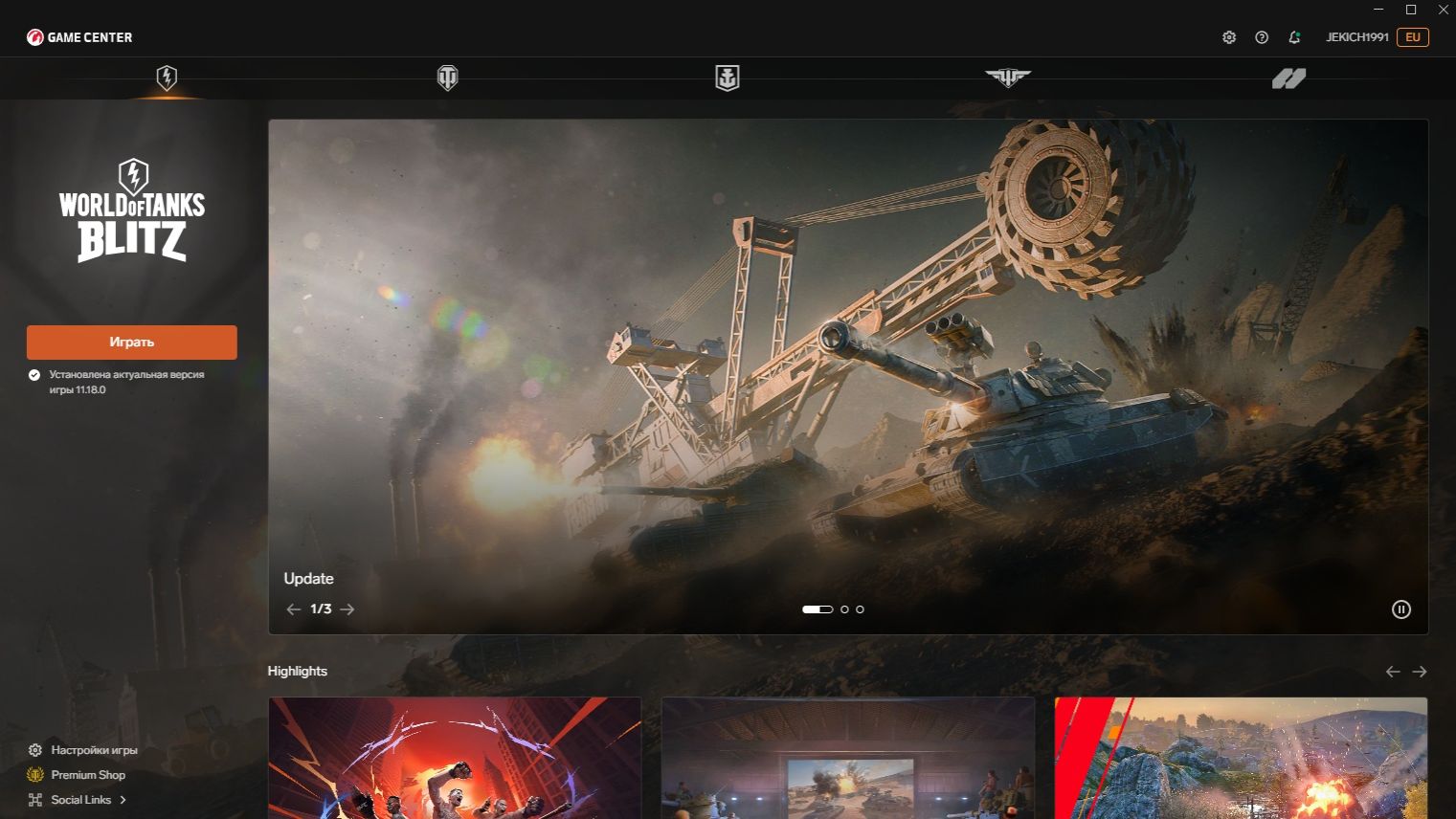Click the Wargaming Game Center logo
The width and height of the screenshot is (1456, 819).
tap(79, 37)
